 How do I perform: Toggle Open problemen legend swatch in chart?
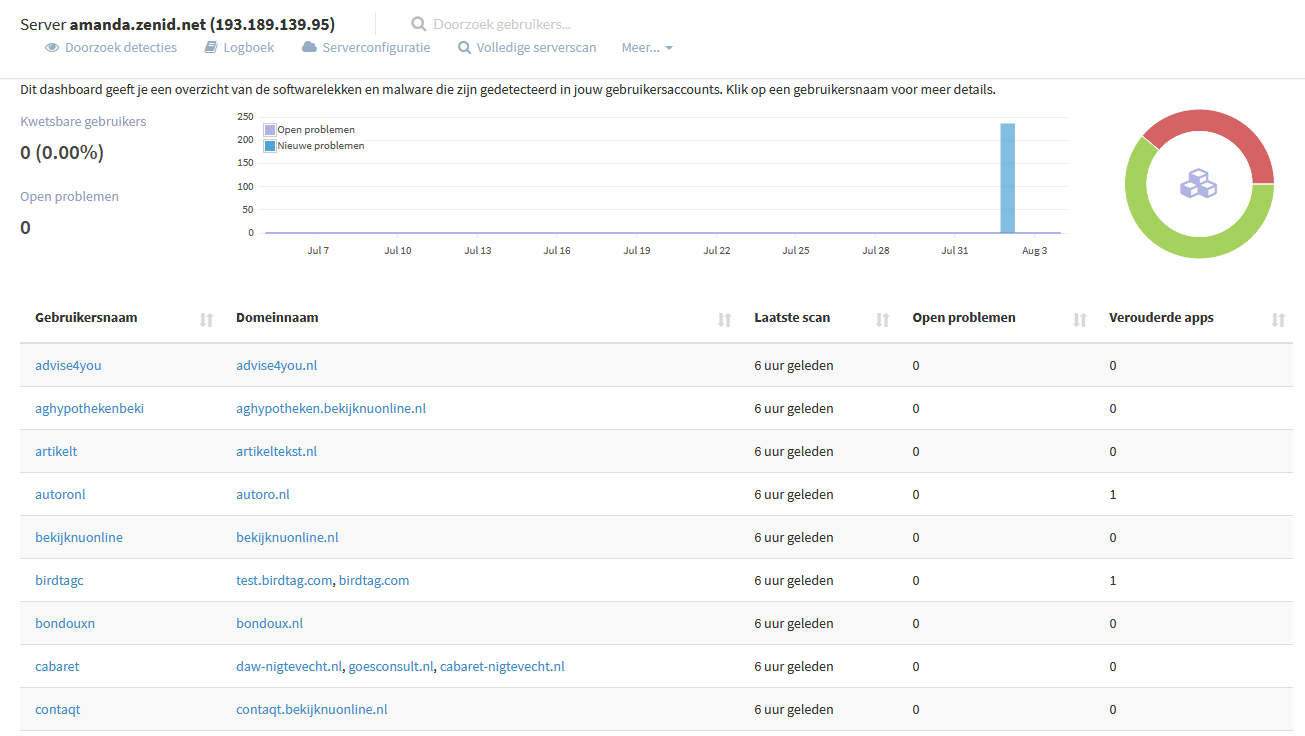(x=270, y=130)
